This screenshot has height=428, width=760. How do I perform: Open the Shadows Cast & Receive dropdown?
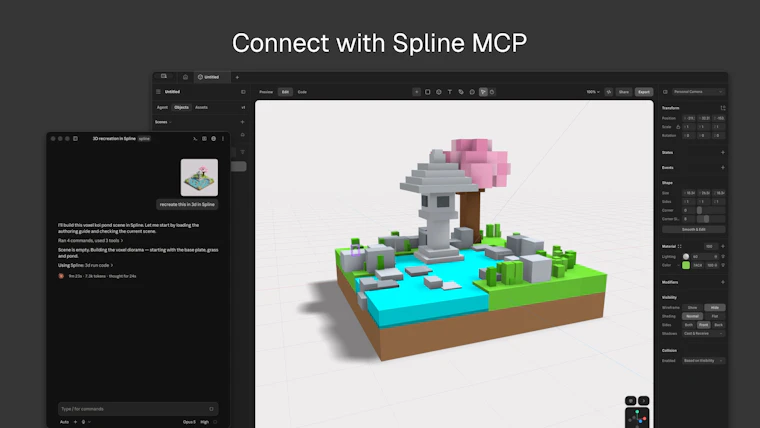(703, 333)
